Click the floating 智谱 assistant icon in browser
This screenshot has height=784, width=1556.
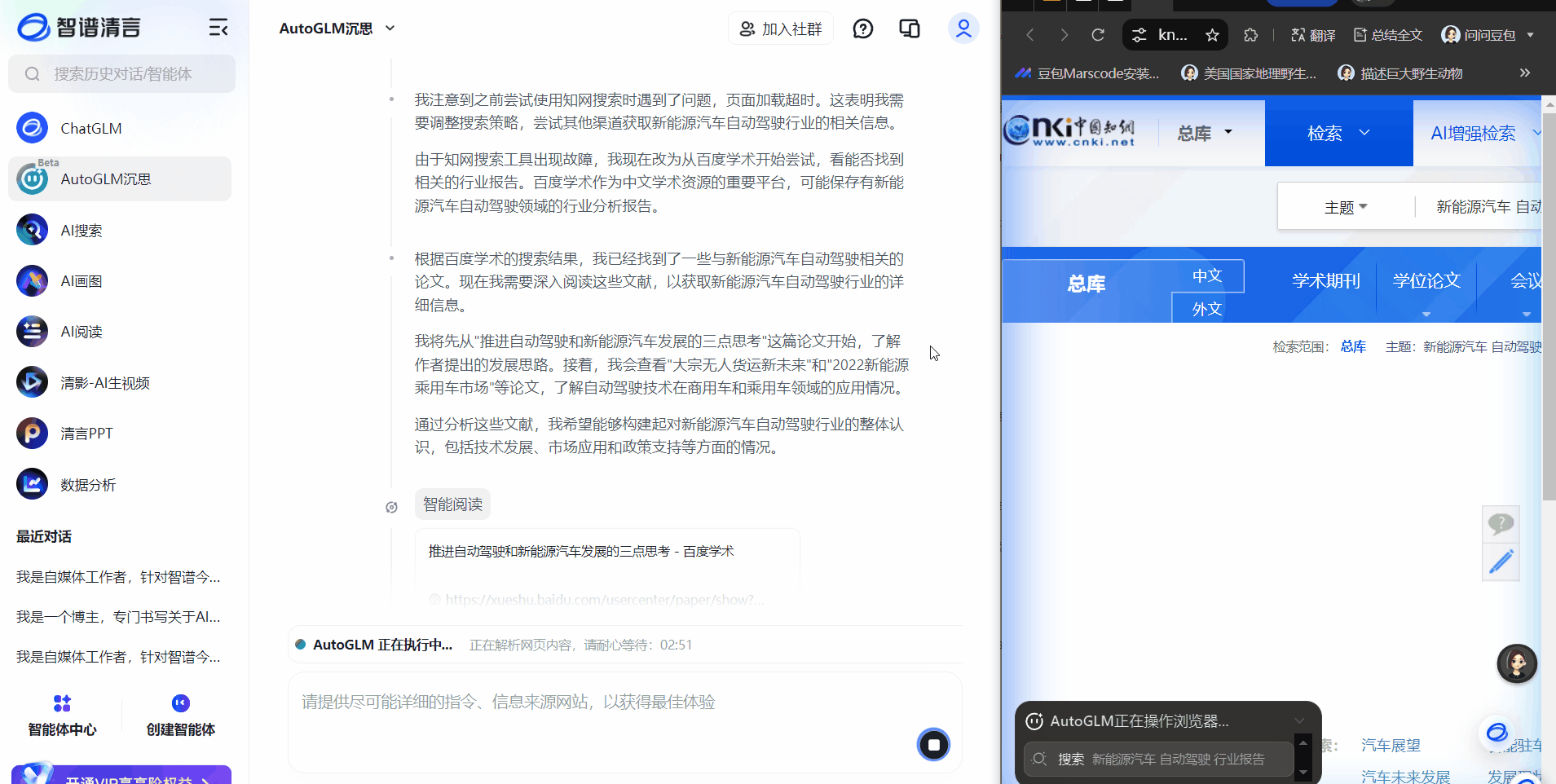pos(1497,733)
